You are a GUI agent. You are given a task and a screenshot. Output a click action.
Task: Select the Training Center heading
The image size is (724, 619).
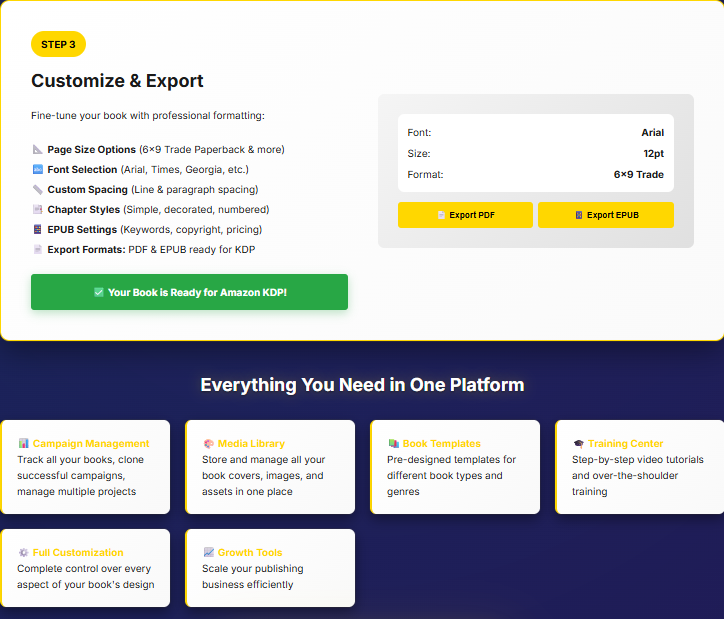pos(626,444)
